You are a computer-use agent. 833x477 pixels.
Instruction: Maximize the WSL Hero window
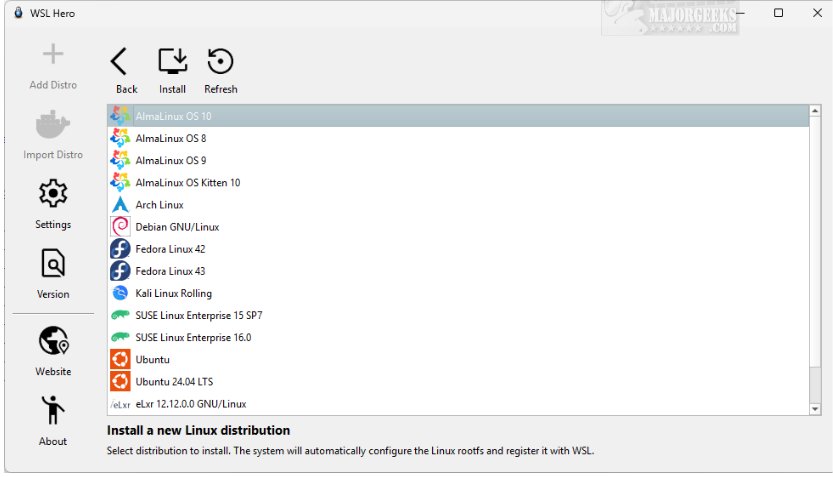[x=778, y=13]
